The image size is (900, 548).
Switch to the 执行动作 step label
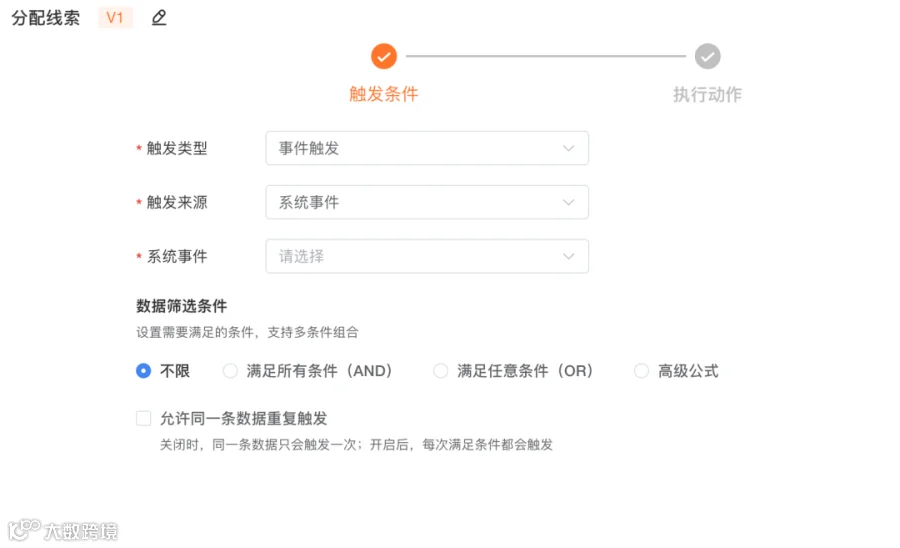708,94
